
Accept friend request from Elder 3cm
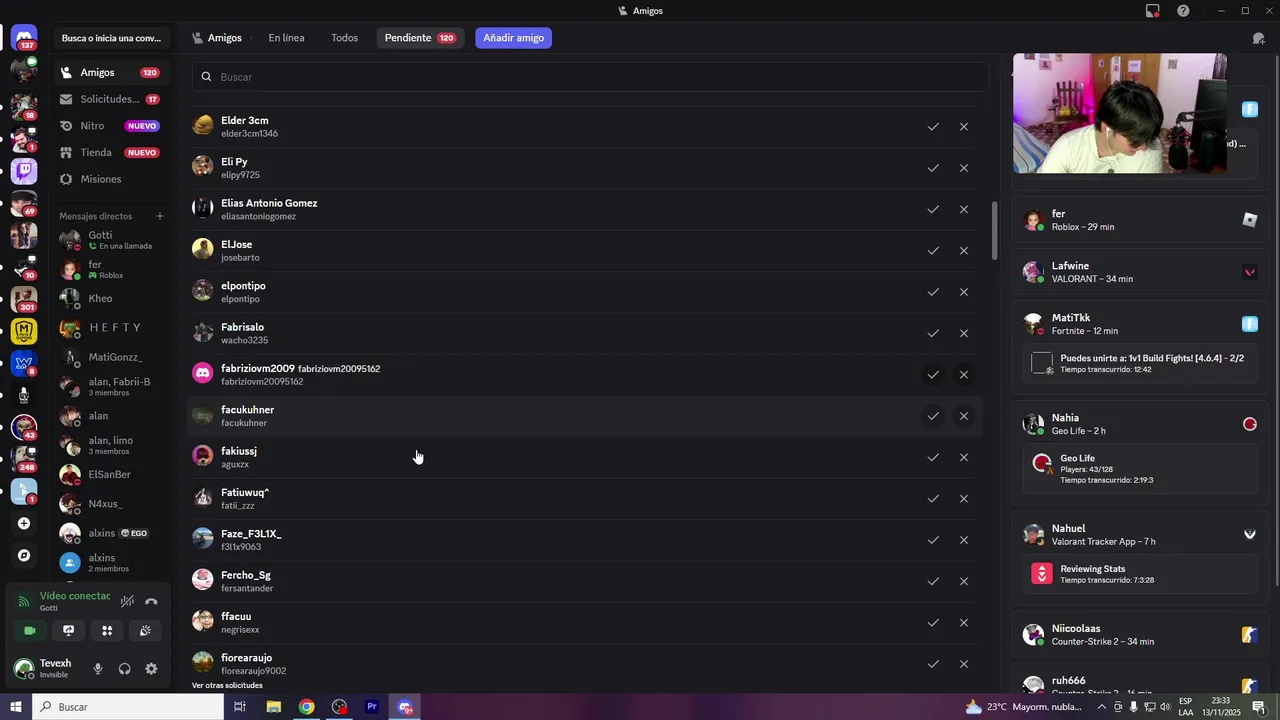[933, 127]
